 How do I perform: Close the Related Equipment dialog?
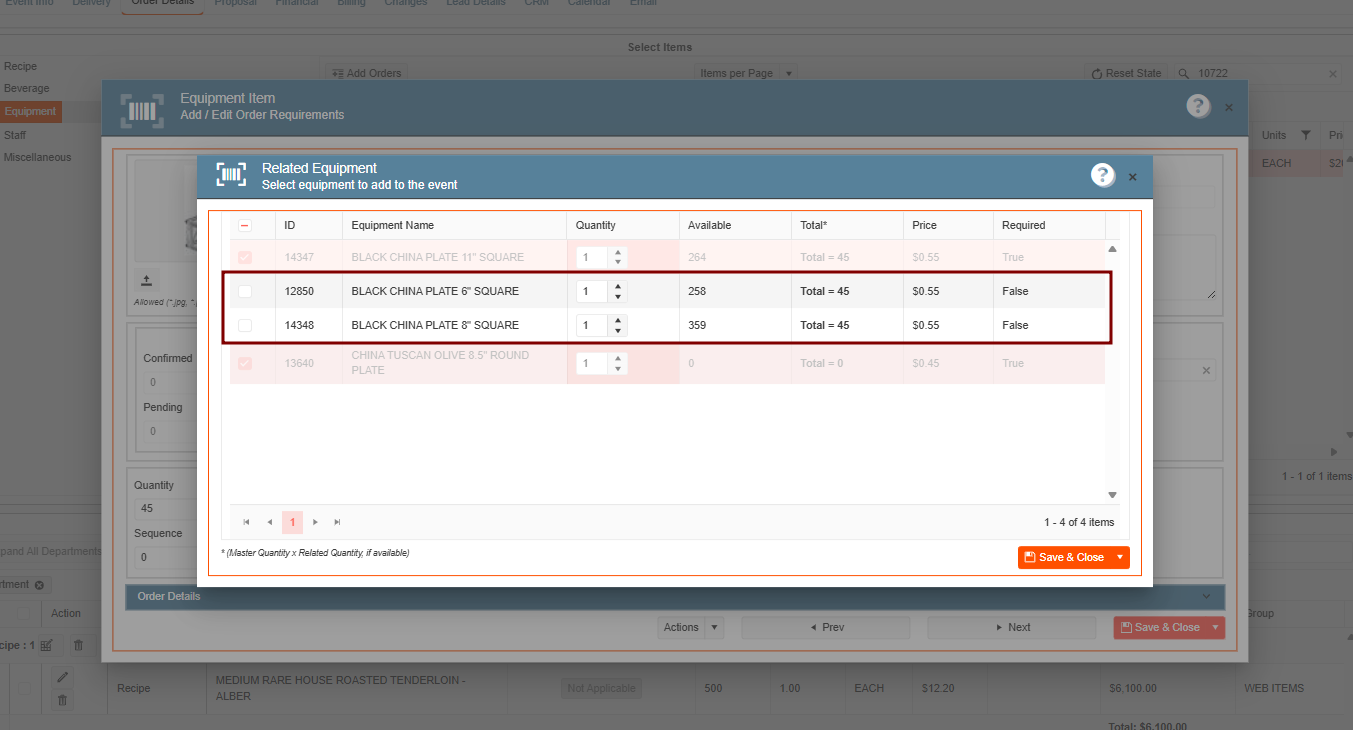pyautogui.click(x=1133, y=177)
